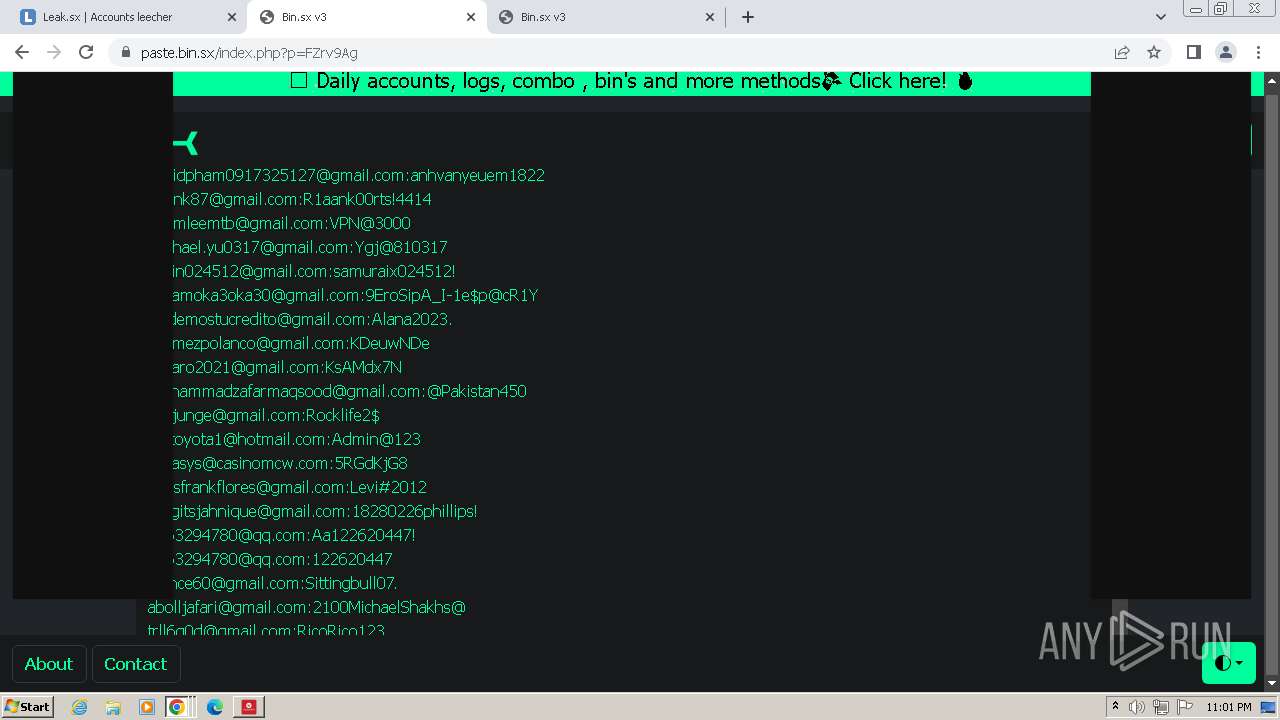Viewport: 1280px width, 720px height.
Task: Launch Internet Explorer from taskbar
Action: tap(80, 707)
